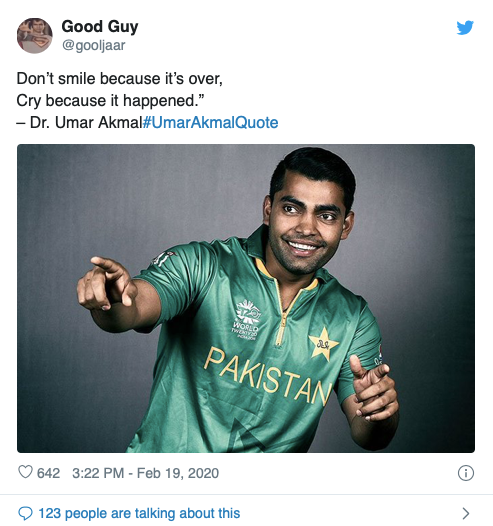
Task: Open the #UmarAkmalQuote hashtag
Action: (x=211, y=122)
